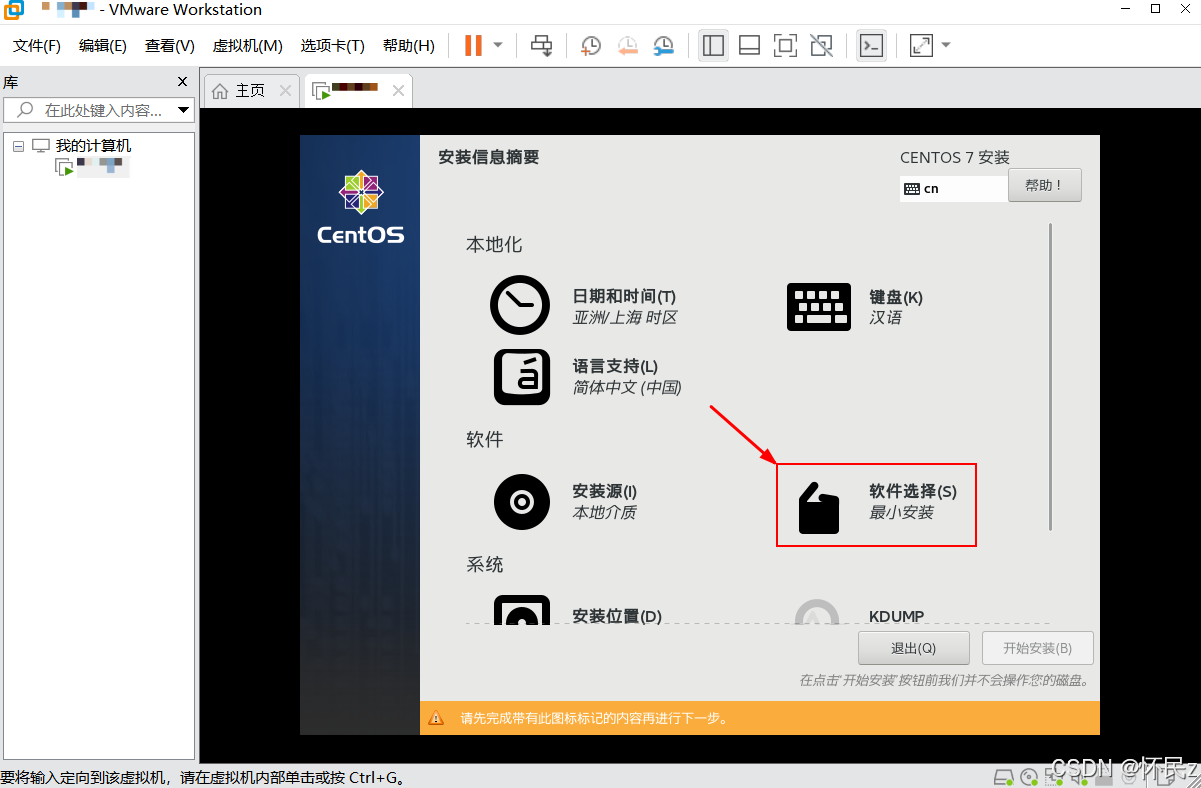The height and width of the screenshot is (788, 1201).
Task: Click the warning text 请先完成带有此图标标记的内容再进行下一步
Action: [594, 718]
